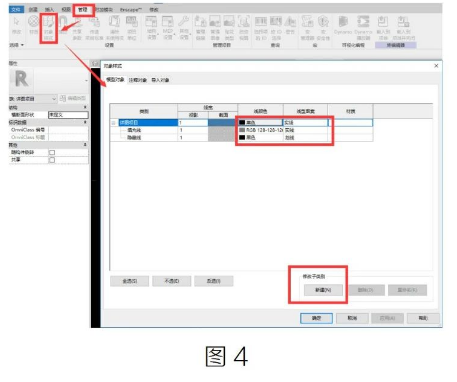Viewport: 457px width, 382px height.
Task: Switch to the 导入对象 tab in the dialog
Action: 160,80
